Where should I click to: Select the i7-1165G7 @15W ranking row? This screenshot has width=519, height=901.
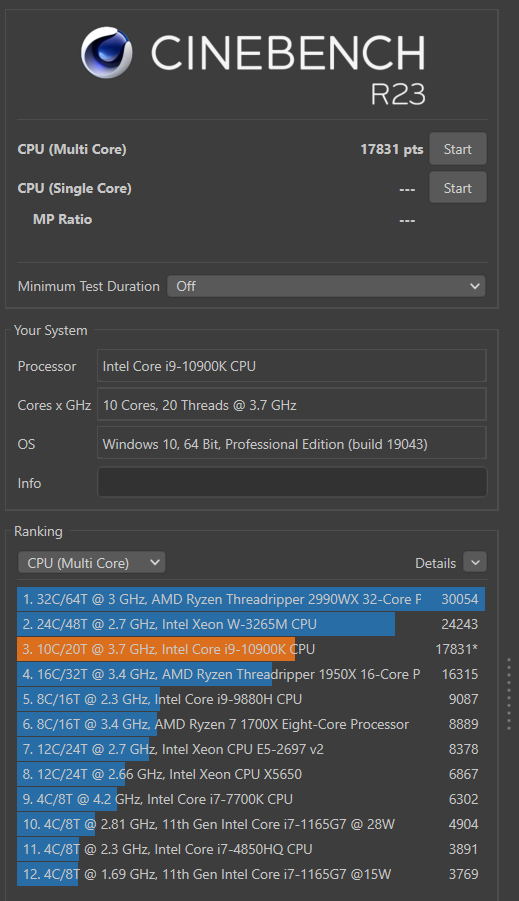tap(251, 874)
